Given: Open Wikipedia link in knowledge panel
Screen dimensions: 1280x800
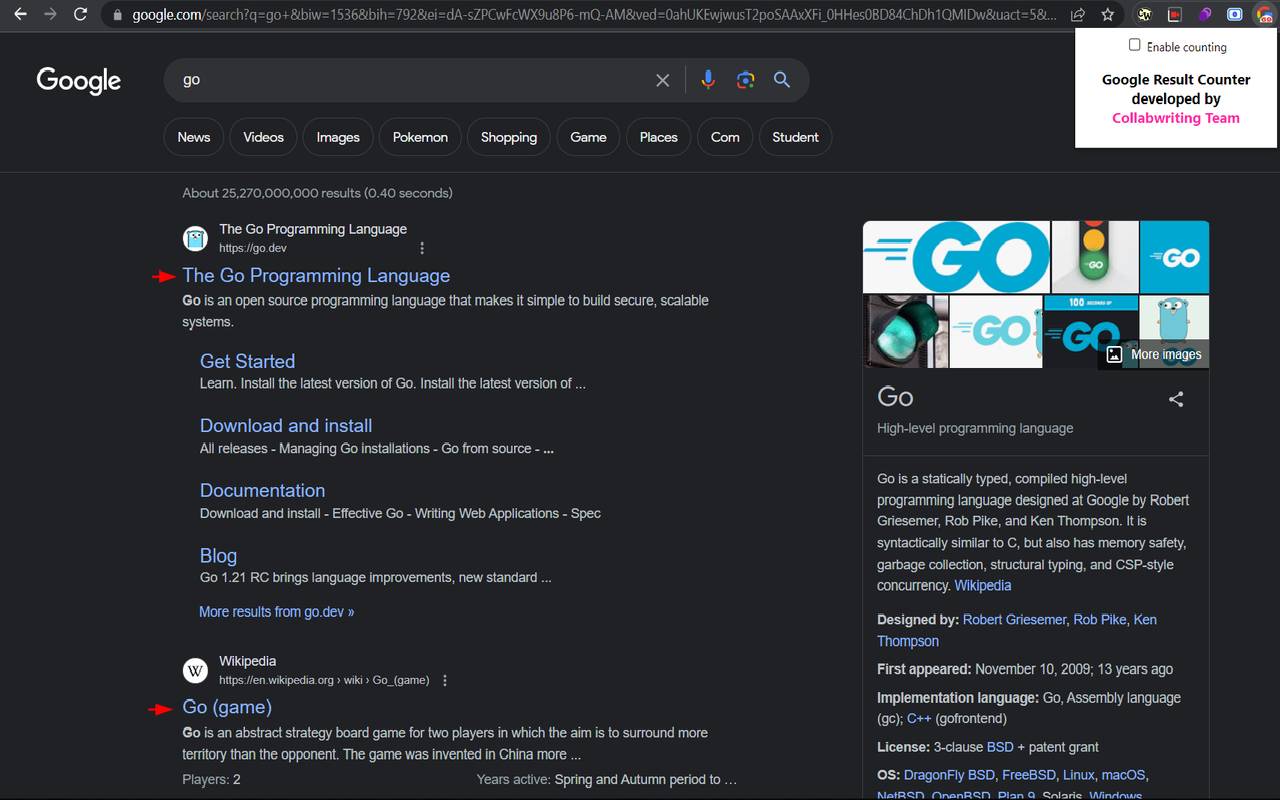Looking at the screenshot, I should [983, 586].
